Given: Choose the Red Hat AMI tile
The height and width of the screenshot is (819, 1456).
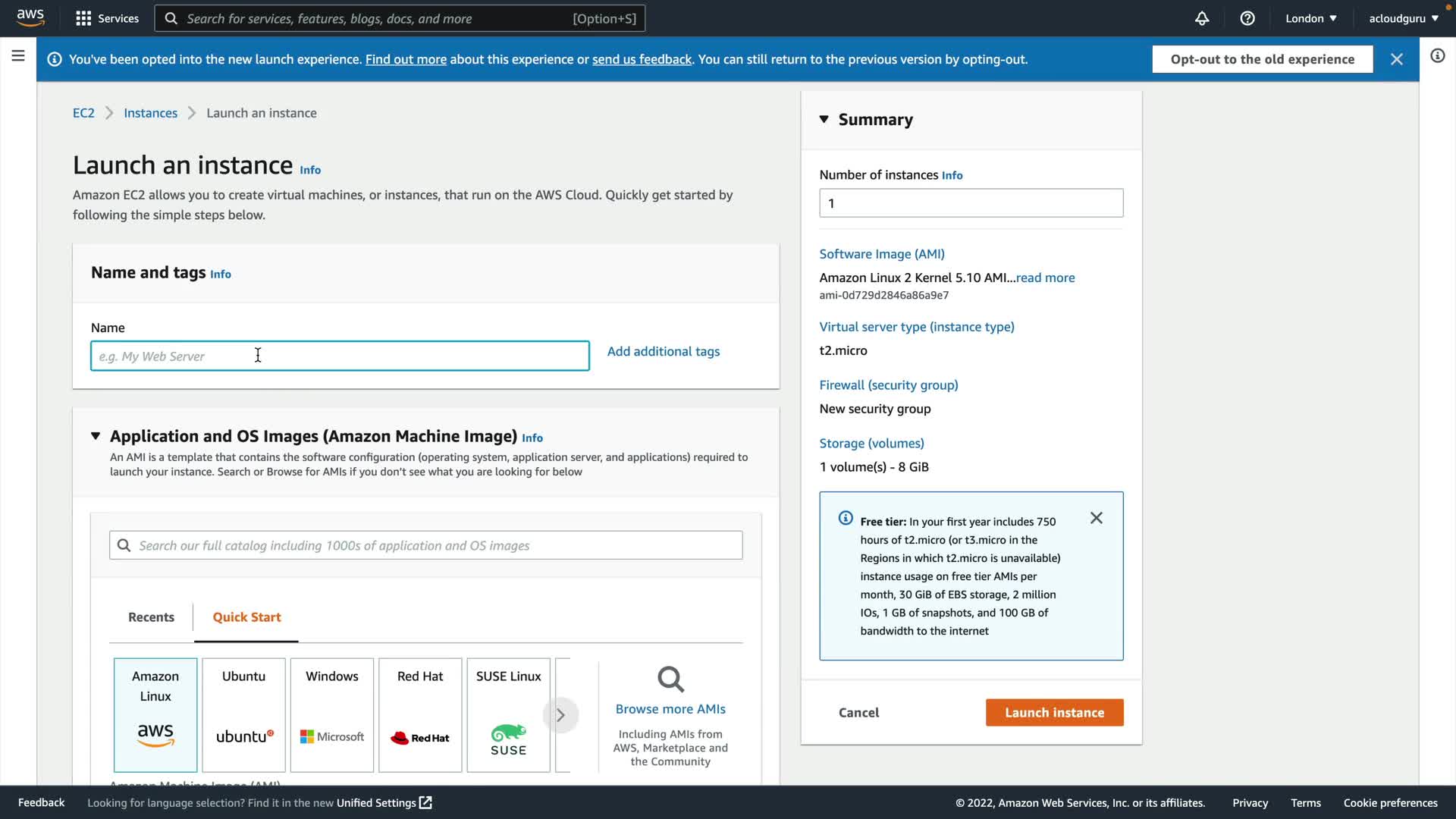Looking at the screenshot, I should tap(420, 714).
